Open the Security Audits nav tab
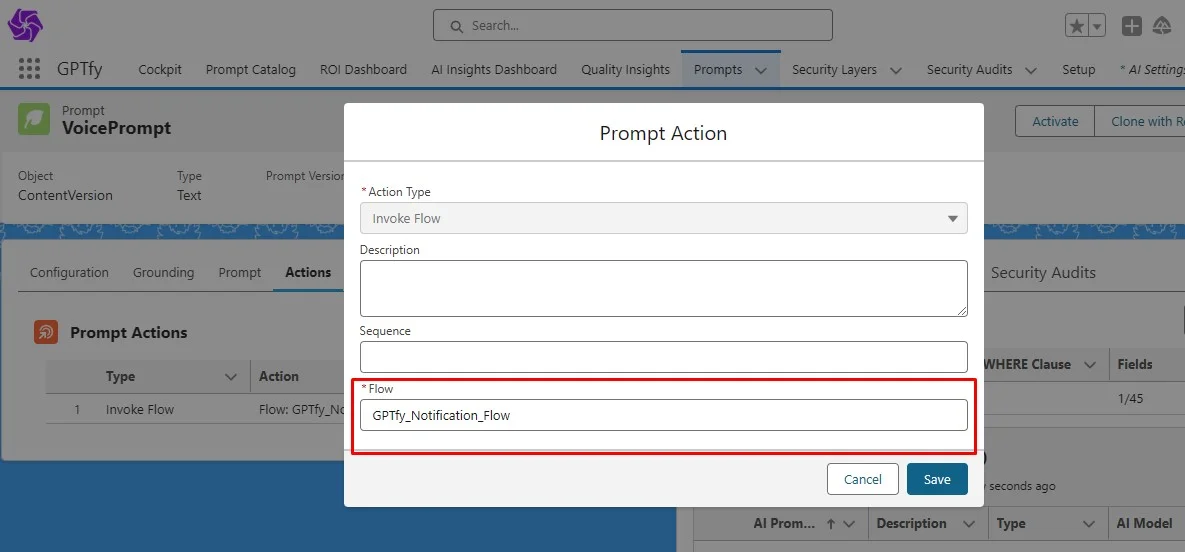 pyautogui.click(x=970, y=70)
